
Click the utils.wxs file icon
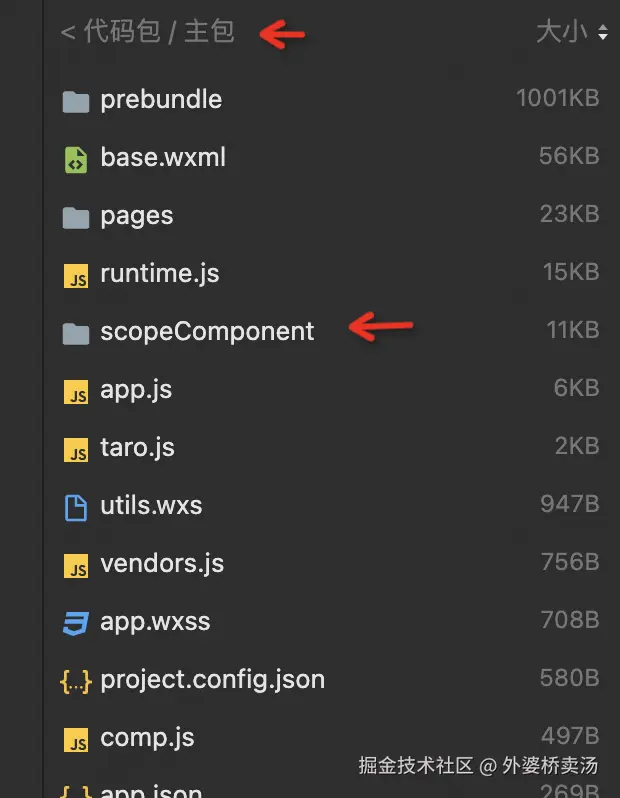(76, 507)
